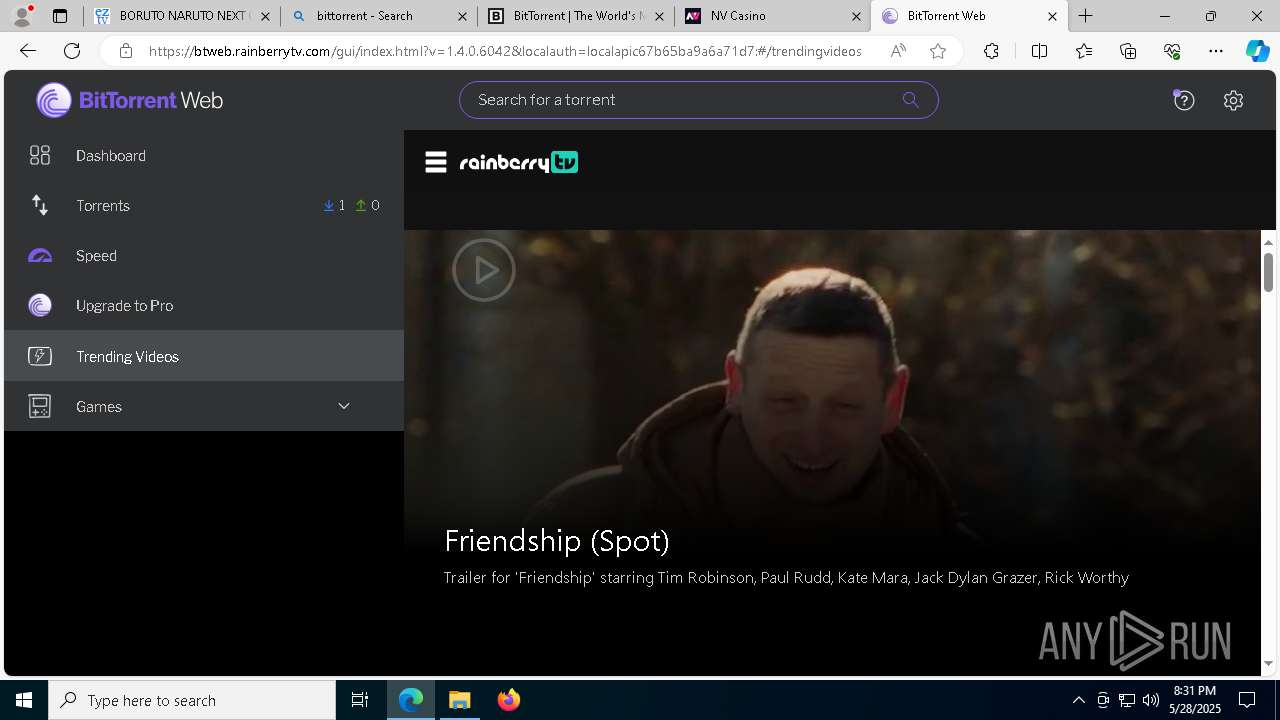1280x720 pixels.
Task: Open File Explorer from taskbar
Action: point(460,700)
